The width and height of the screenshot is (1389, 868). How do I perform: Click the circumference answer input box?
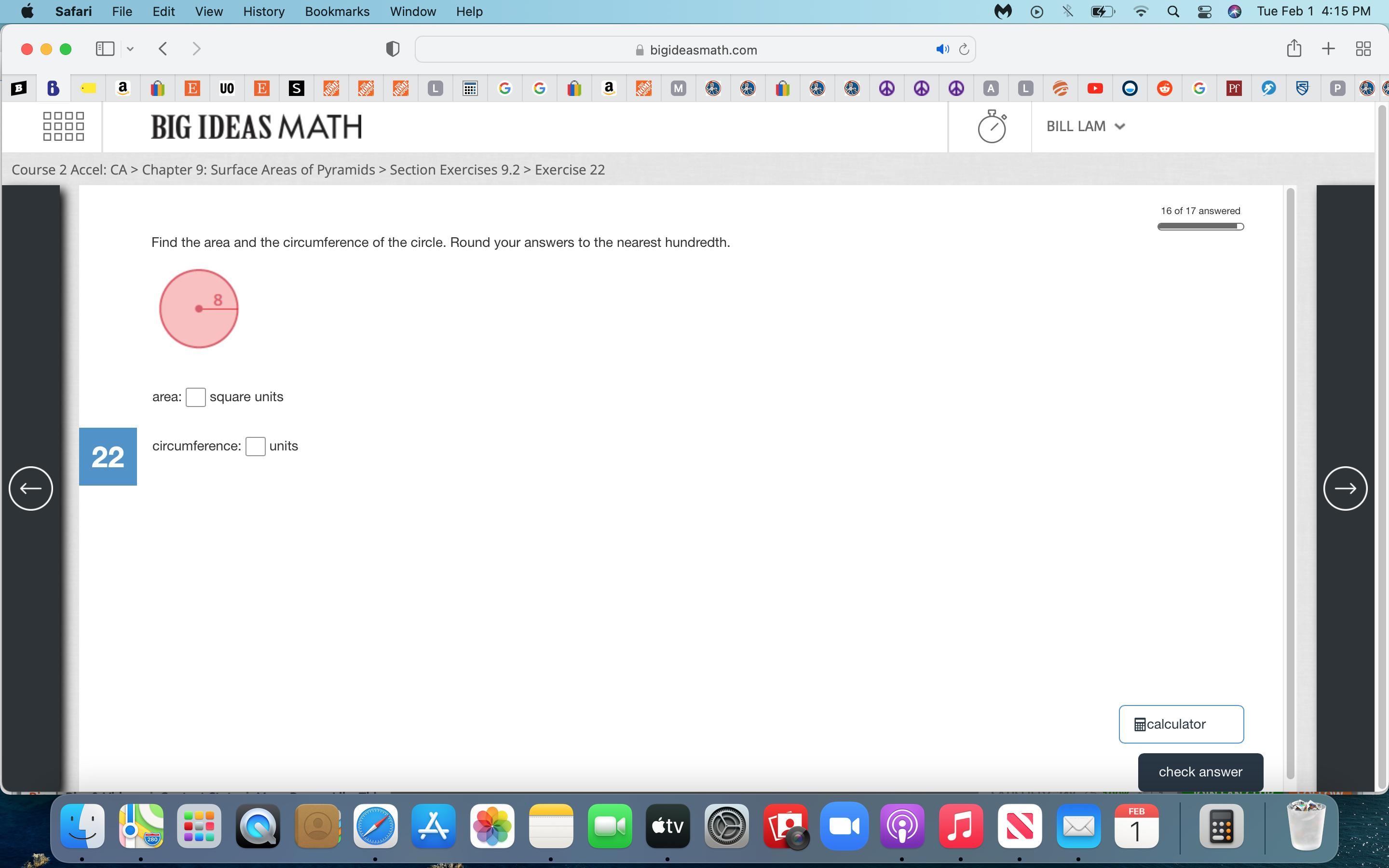(256, 446)
